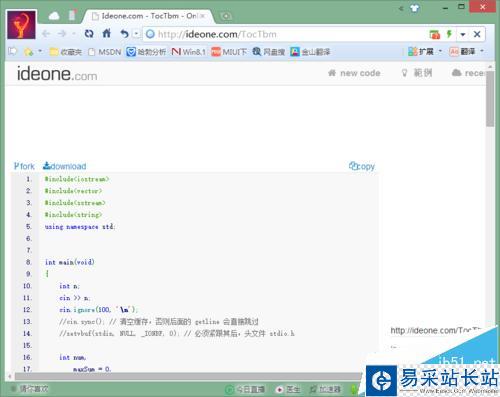
Task: Click the undo restore arrow icon
Action: 125,34
